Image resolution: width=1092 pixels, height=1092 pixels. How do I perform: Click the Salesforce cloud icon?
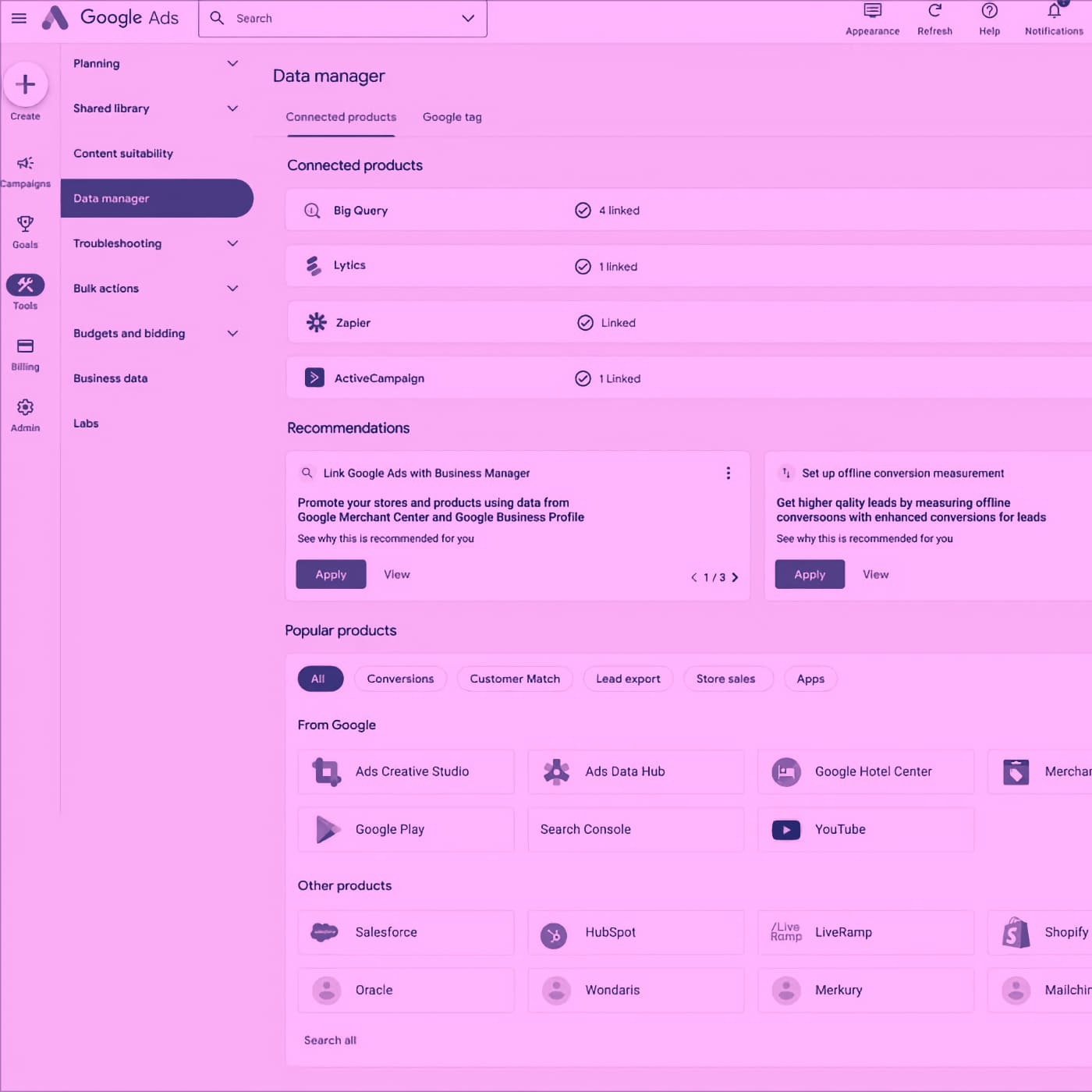click(x=324, y=931)
